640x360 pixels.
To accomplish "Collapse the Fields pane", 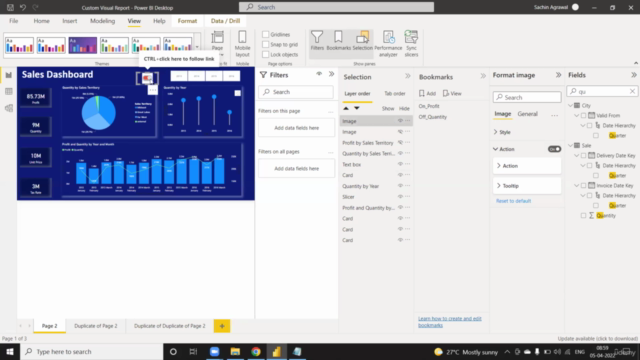I will pos(633,75).
